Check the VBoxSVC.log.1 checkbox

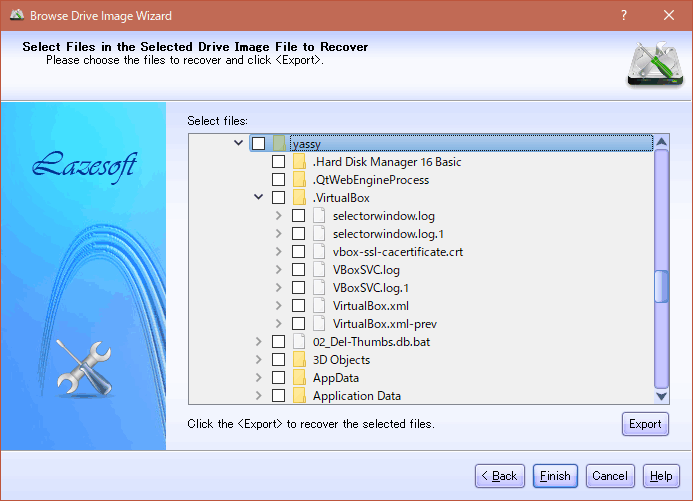pyautogui.click(x=298, y=288)
